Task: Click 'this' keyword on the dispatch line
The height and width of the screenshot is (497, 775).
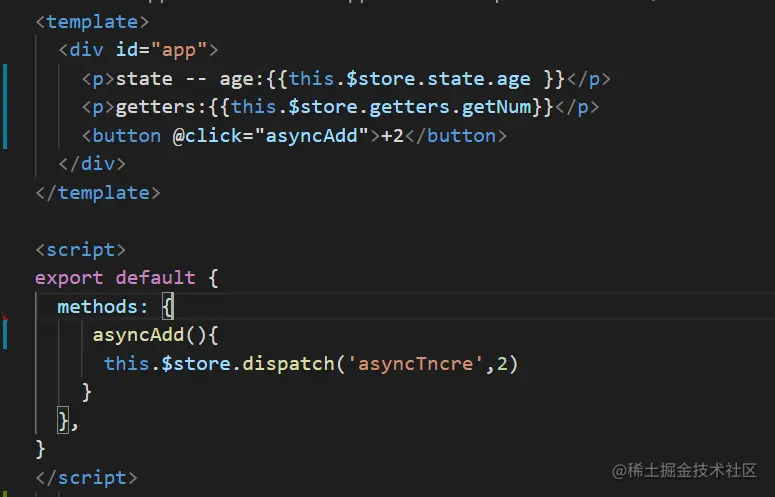Action: (127, 364)
